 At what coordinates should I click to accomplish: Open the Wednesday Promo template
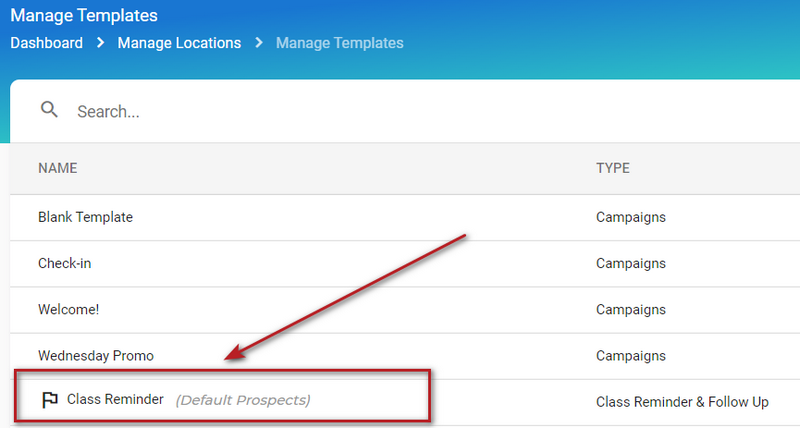pyautogui.click(x=96, y=356)
